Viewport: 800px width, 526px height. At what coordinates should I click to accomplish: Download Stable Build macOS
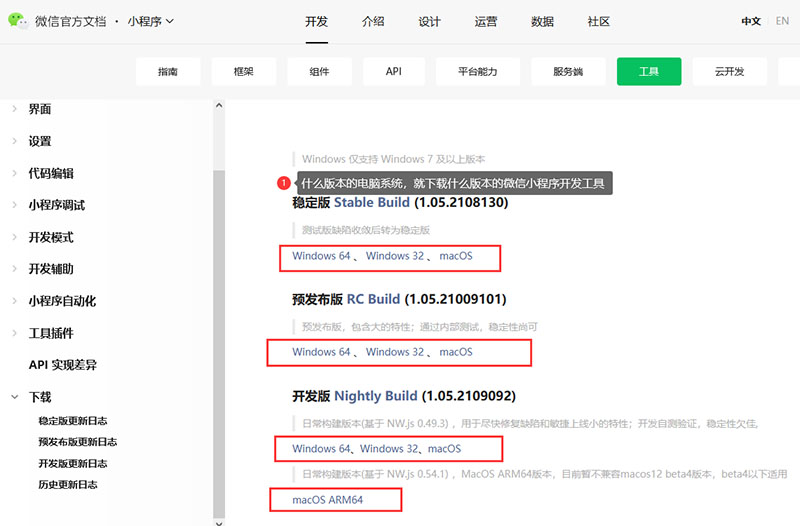(456, 256)
